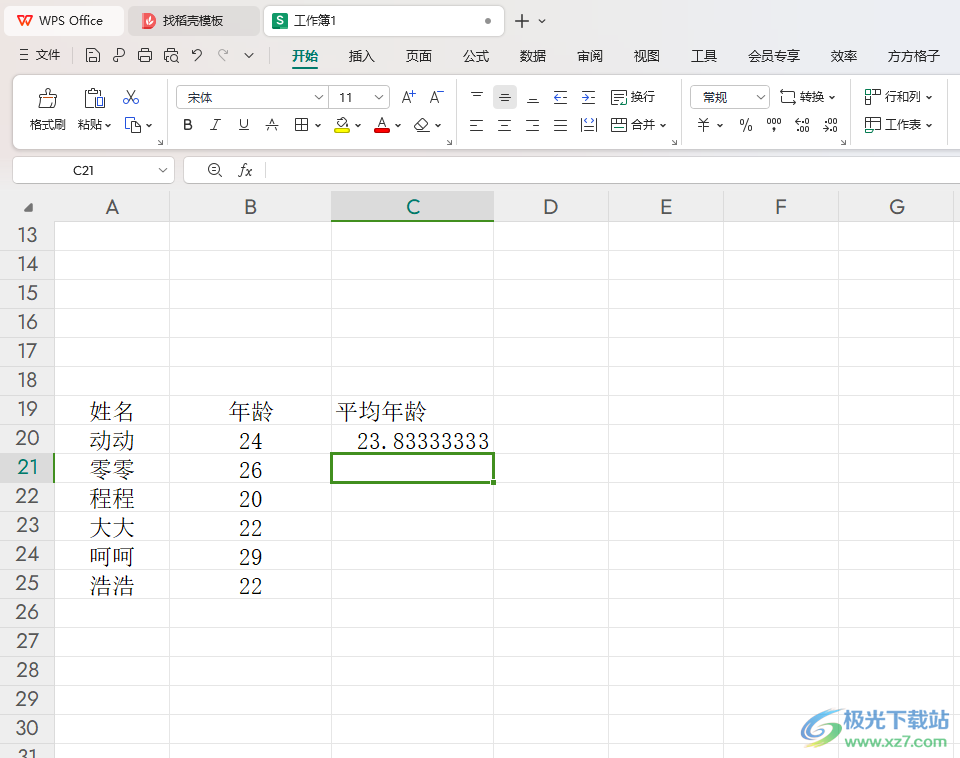Align text right
Screen dimensions: 960x758
click(x=533, y=126)
